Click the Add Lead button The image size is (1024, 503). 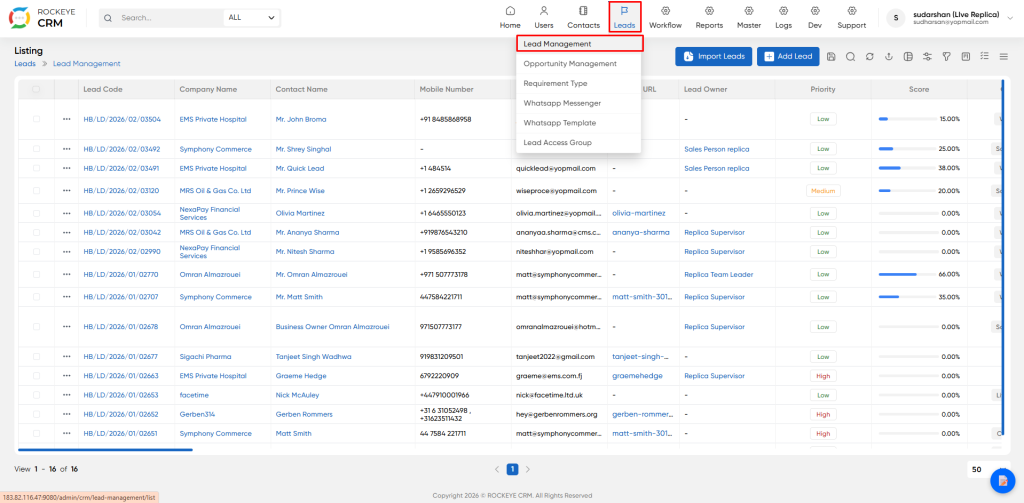click(788, 57)
